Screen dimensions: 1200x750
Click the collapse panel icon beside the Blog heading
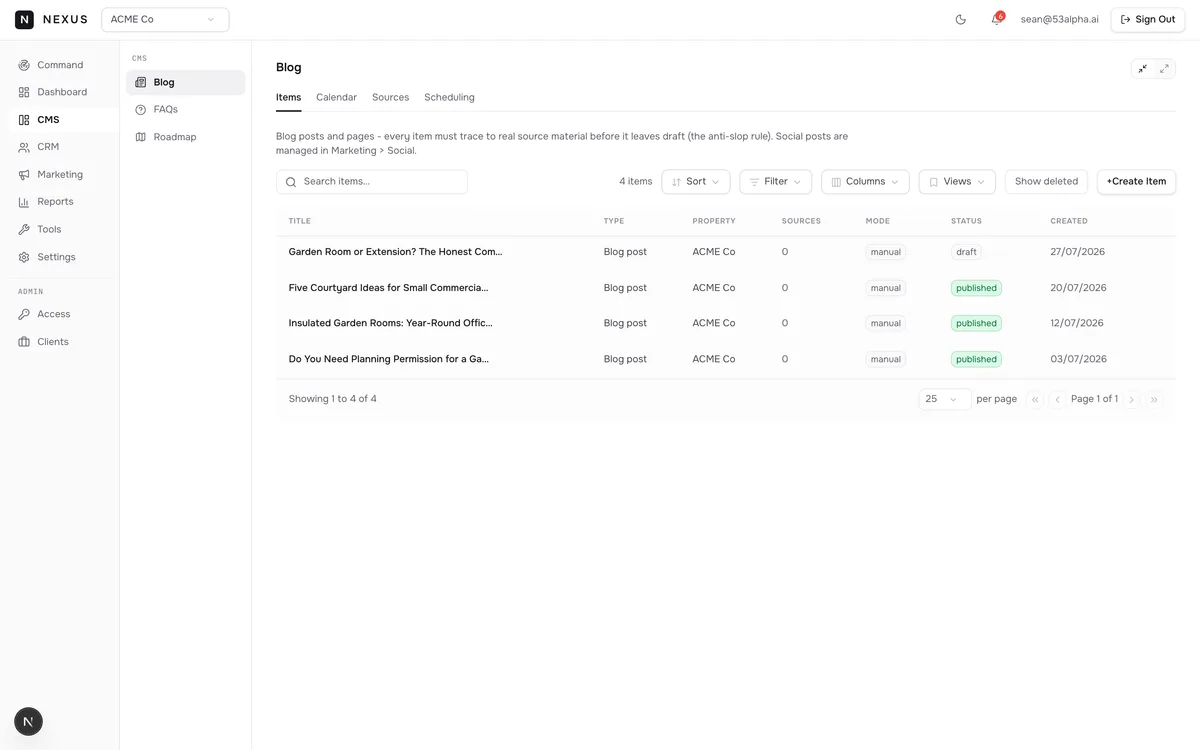tap(1142, 68)
